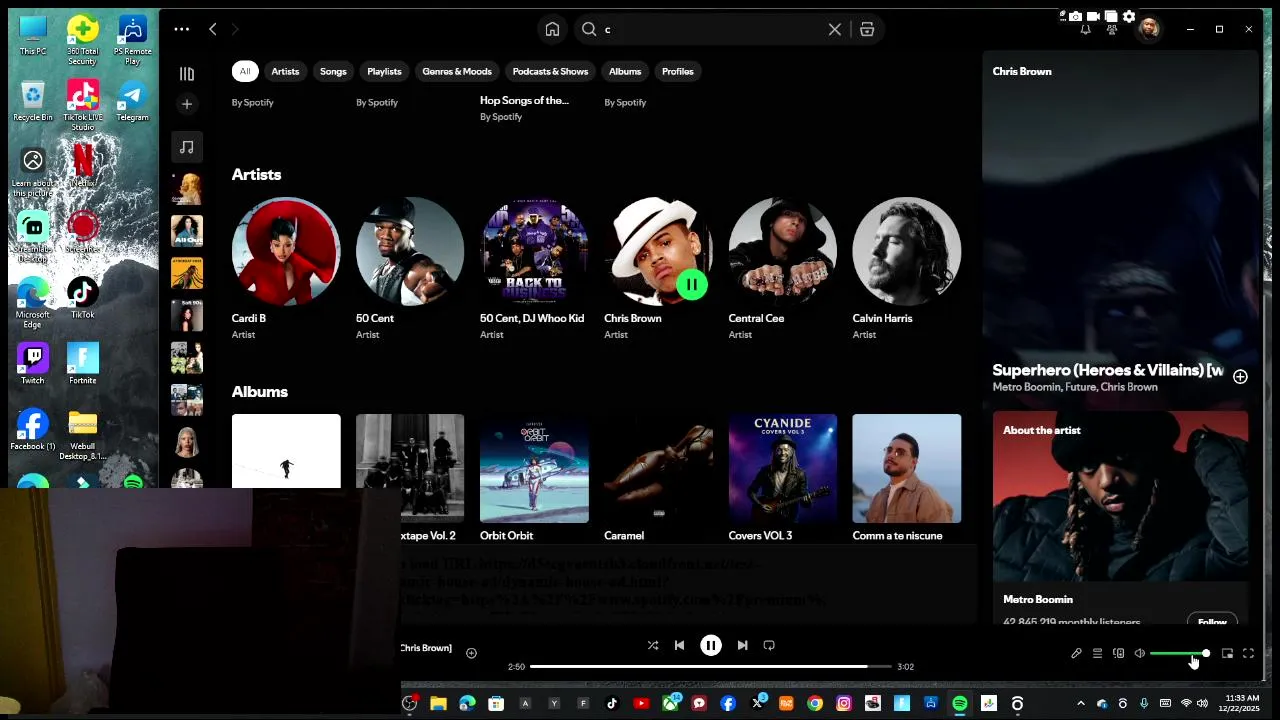Open capture overlay settings gear
The image size is (1280, 720).
pos(1129,16)
